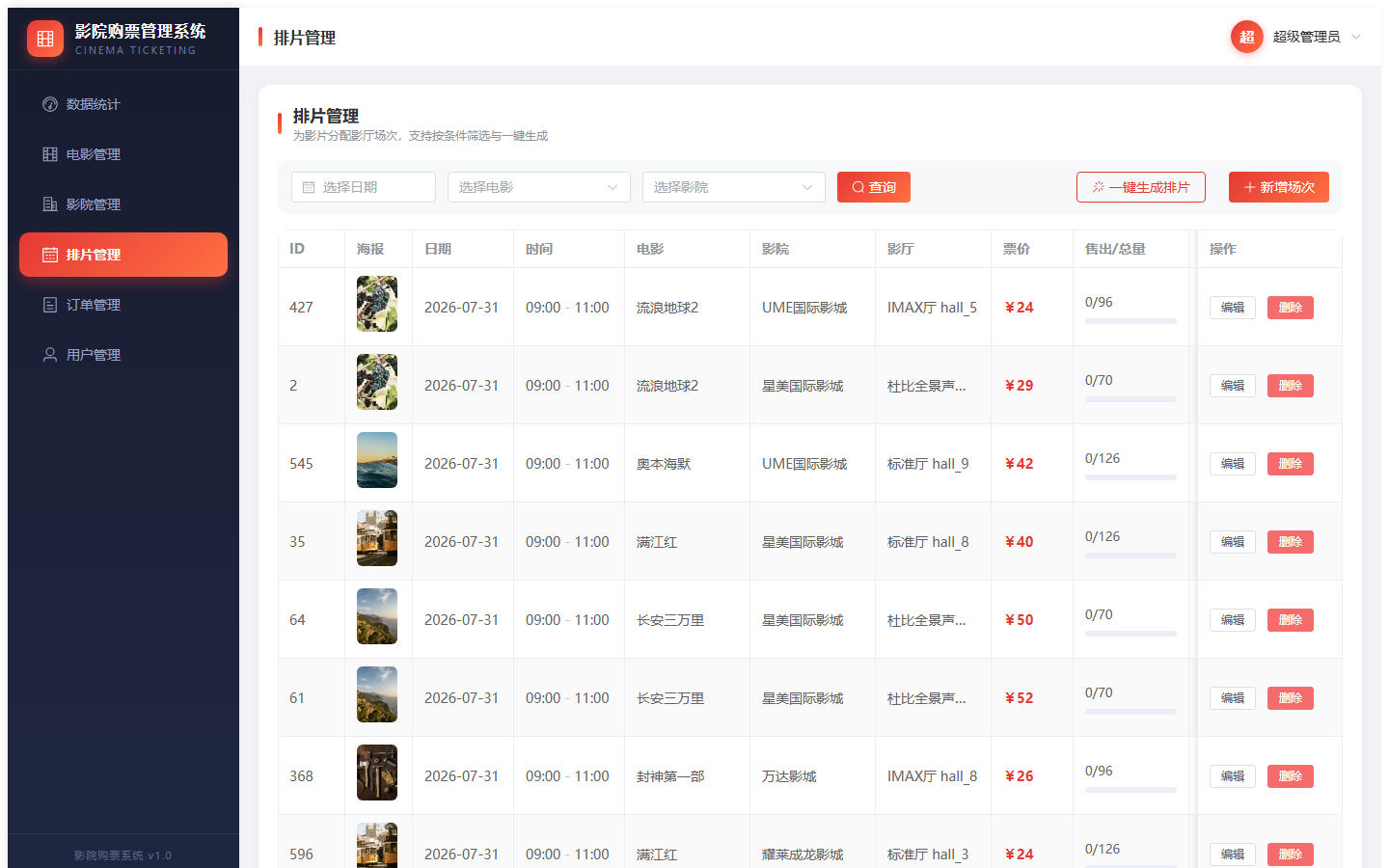This screenshot has width=1389, height=868.
Task: Edit schedule row with ID 427
Action: (1233, 308)
